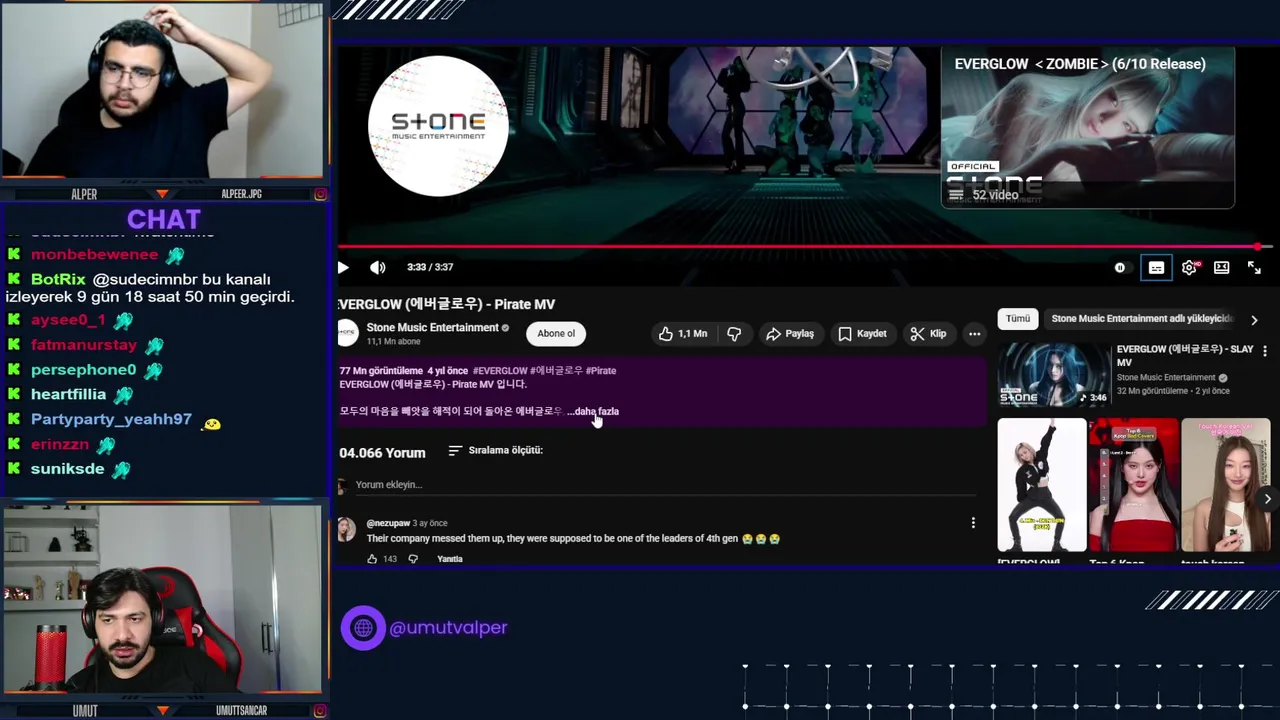
Task: Open the short thumbnail of the woman in white
Action: tap(1226, 485)
